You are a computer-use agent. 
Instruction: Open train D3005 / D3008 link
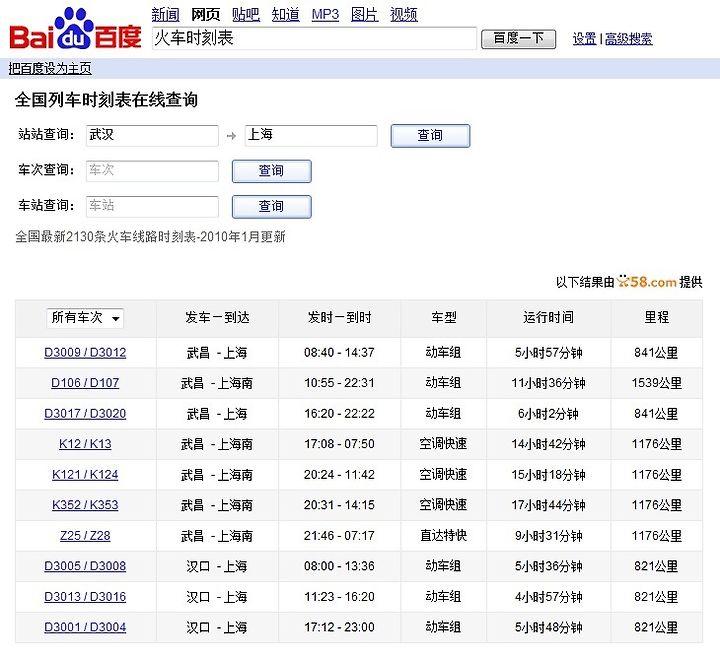click(85, 566)
